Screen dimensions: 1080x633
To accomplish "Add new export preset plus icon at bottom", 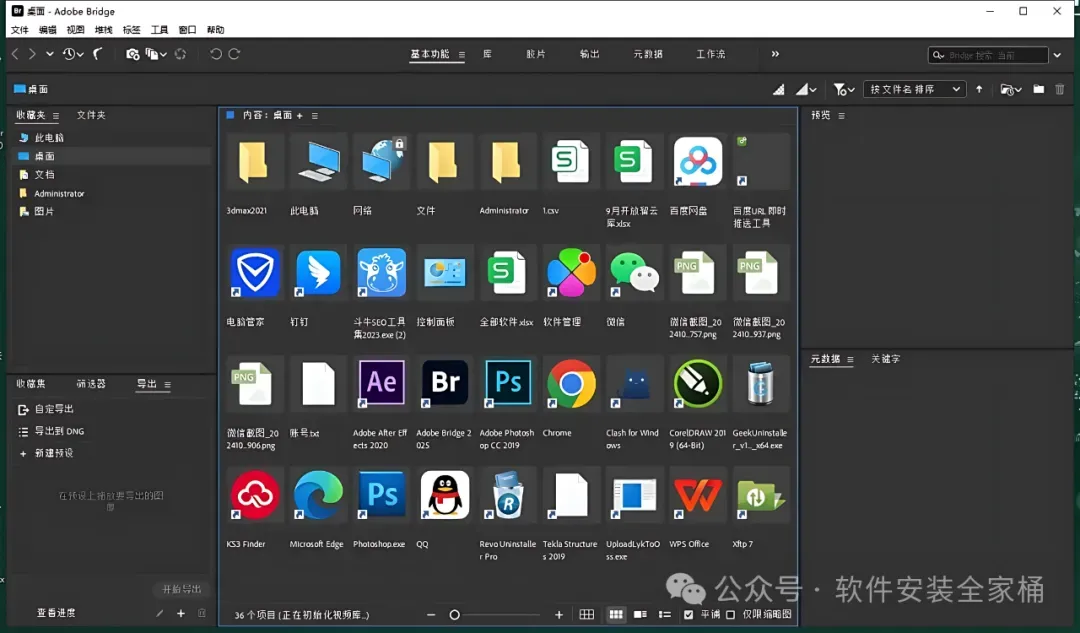I will coord(181,613).
